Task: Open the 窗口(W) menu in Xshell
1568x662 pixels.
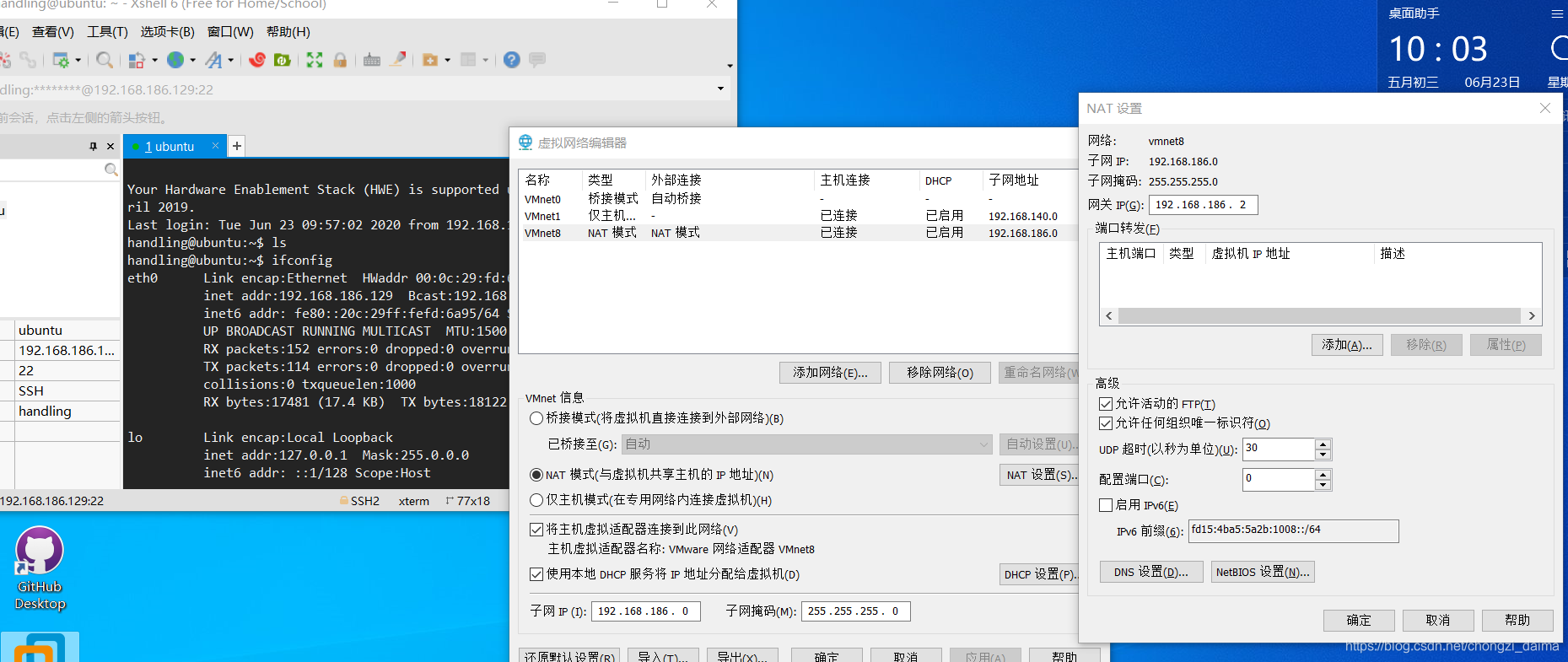Action: click(x=230, y=32)
